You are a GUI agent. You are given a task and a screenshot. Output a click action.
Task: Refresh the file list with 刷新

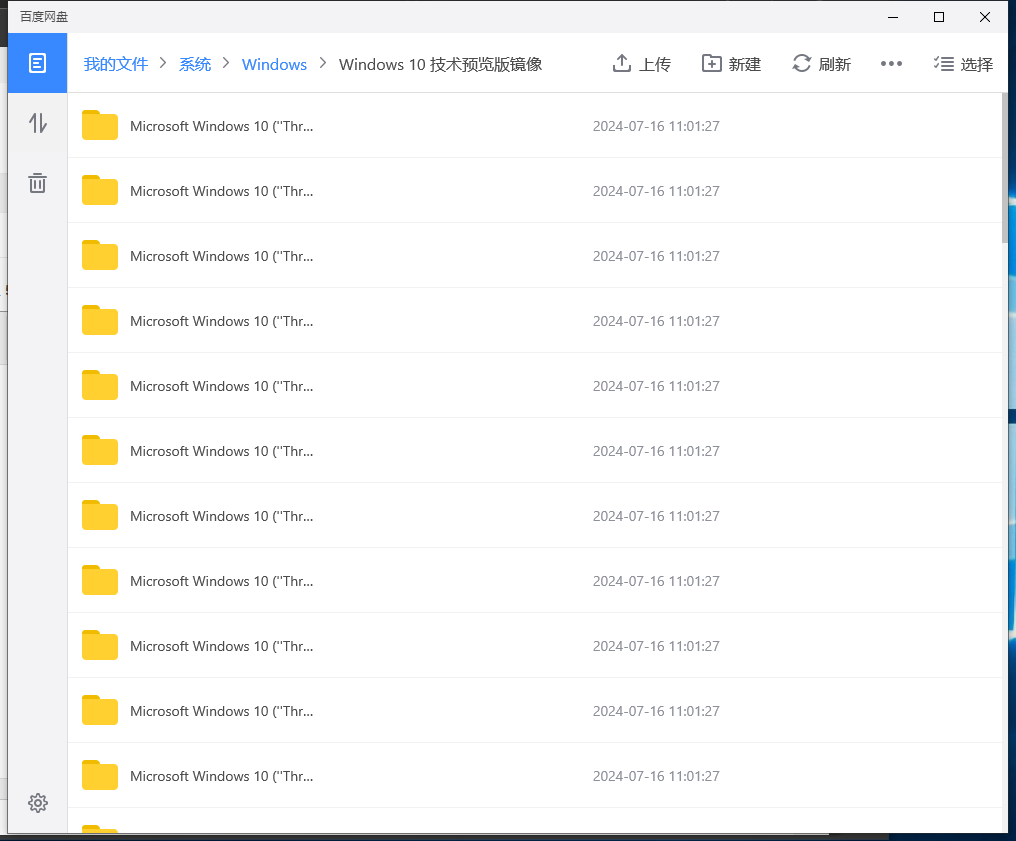pos(821,64)
